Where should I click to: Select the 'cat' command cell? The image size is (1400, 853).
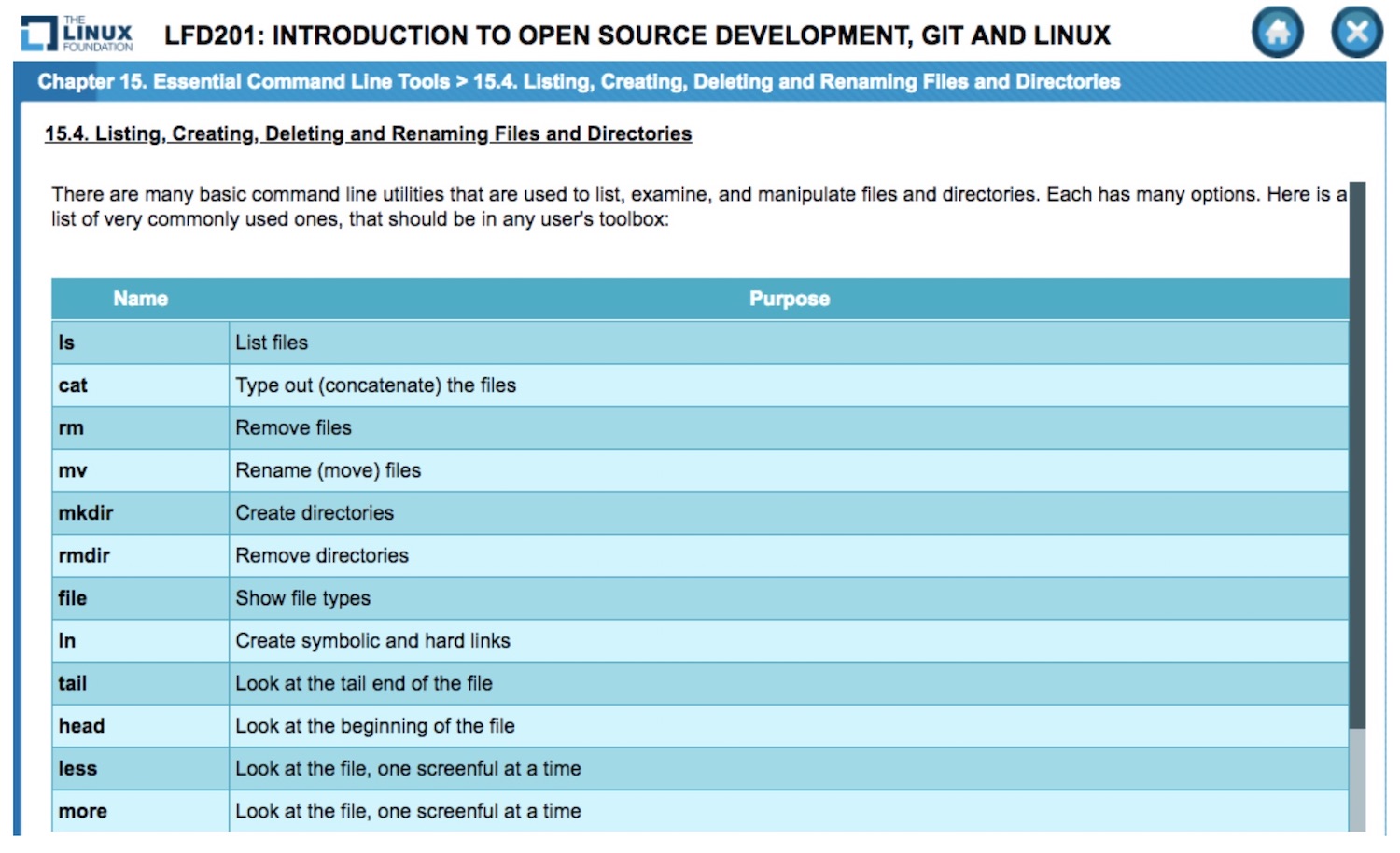[x=141, y=385]
